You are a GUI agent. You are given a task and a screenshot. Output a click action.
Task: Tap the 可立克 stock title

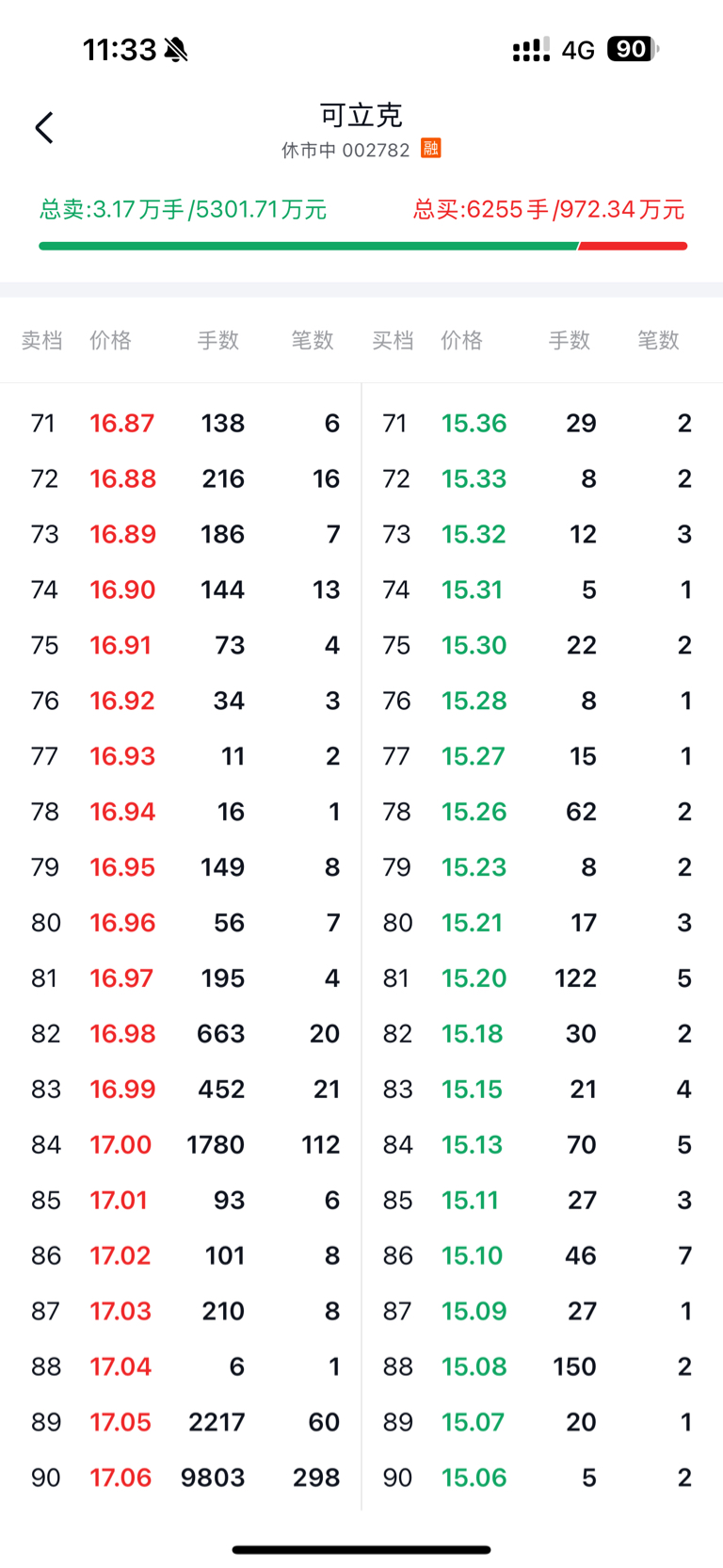[361, 115]
